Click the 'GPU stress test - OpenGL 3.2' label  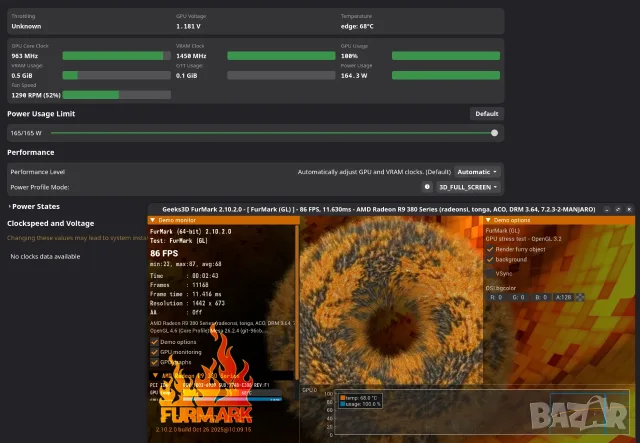point(524,239)
